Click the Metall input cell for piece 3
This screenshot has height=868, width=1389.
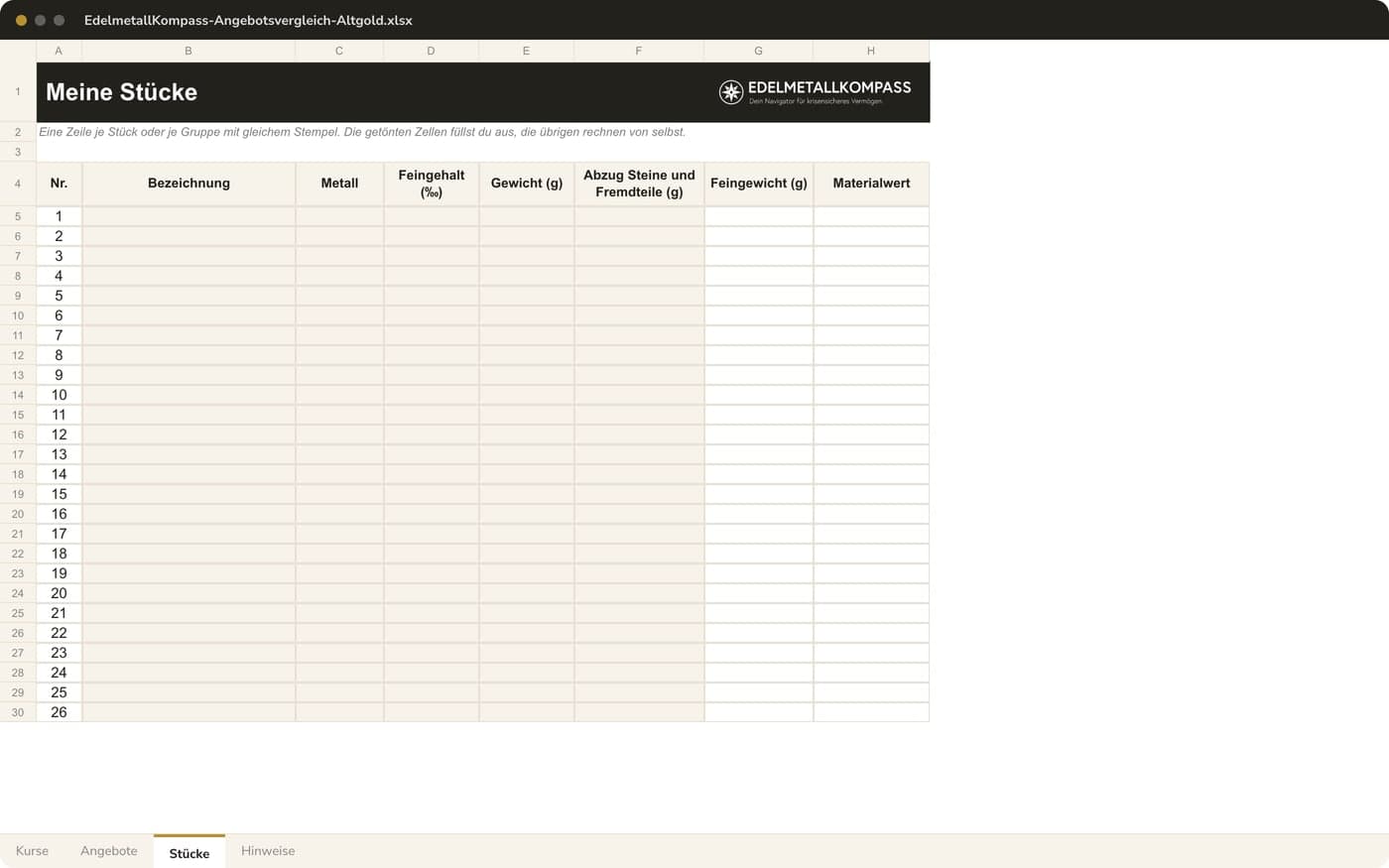tap(339, 256)
